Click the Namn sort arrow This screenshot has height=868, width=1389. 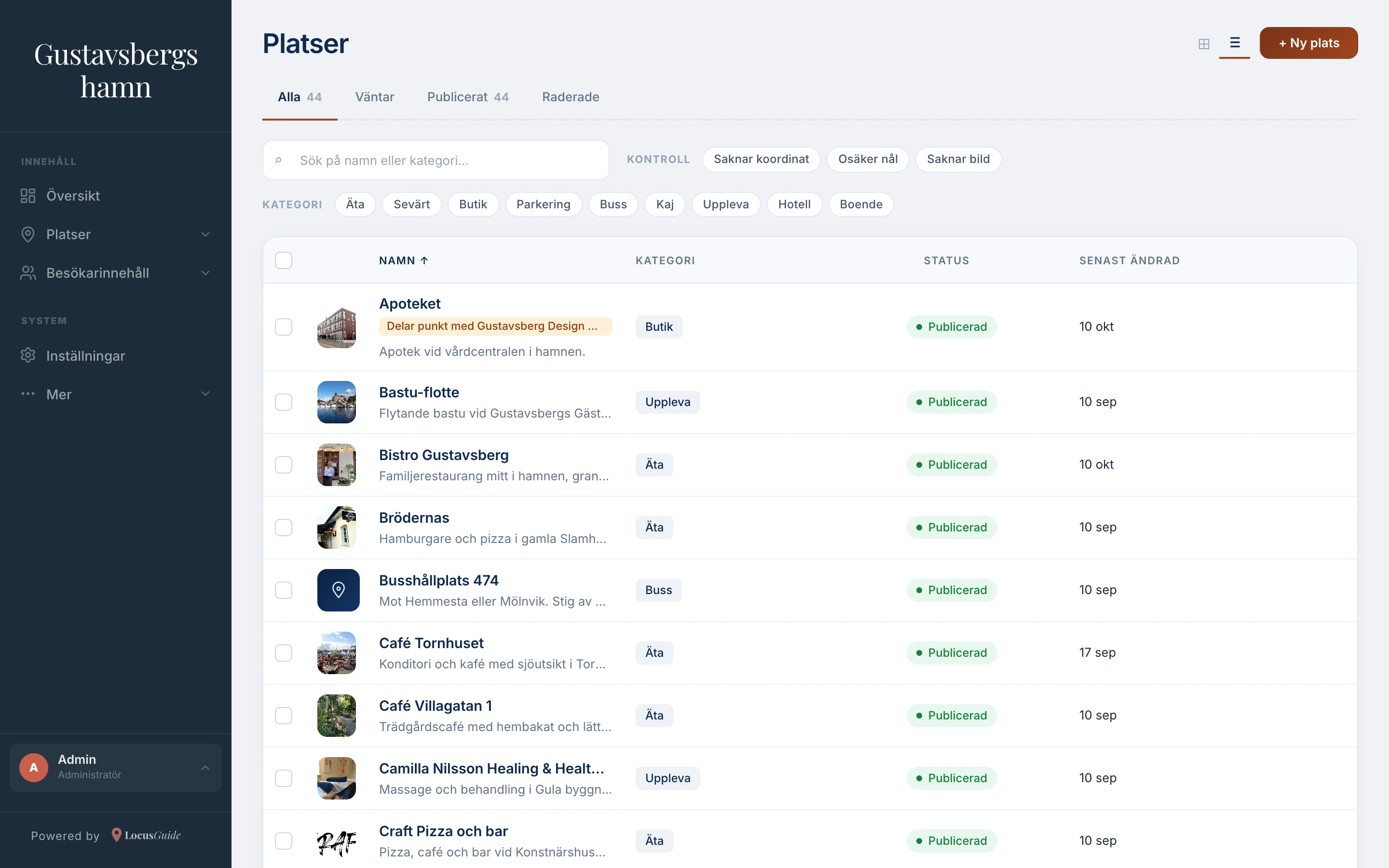tap(424, 260)
